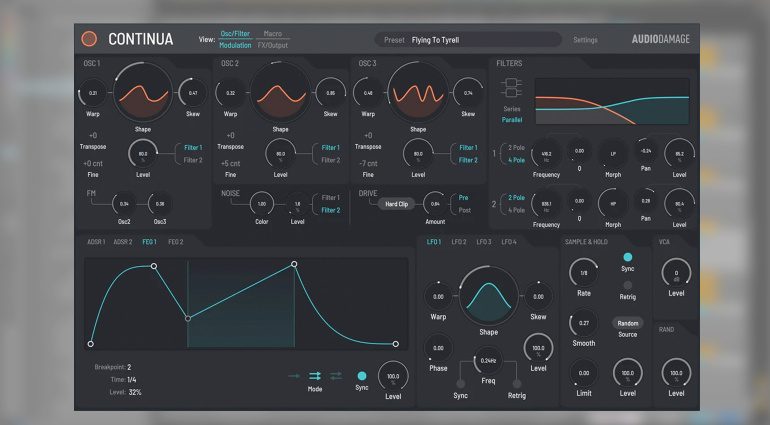The image size is (770, 425).
Task: Click the filter routing diagram icon
Action: (x=512, y=89)
